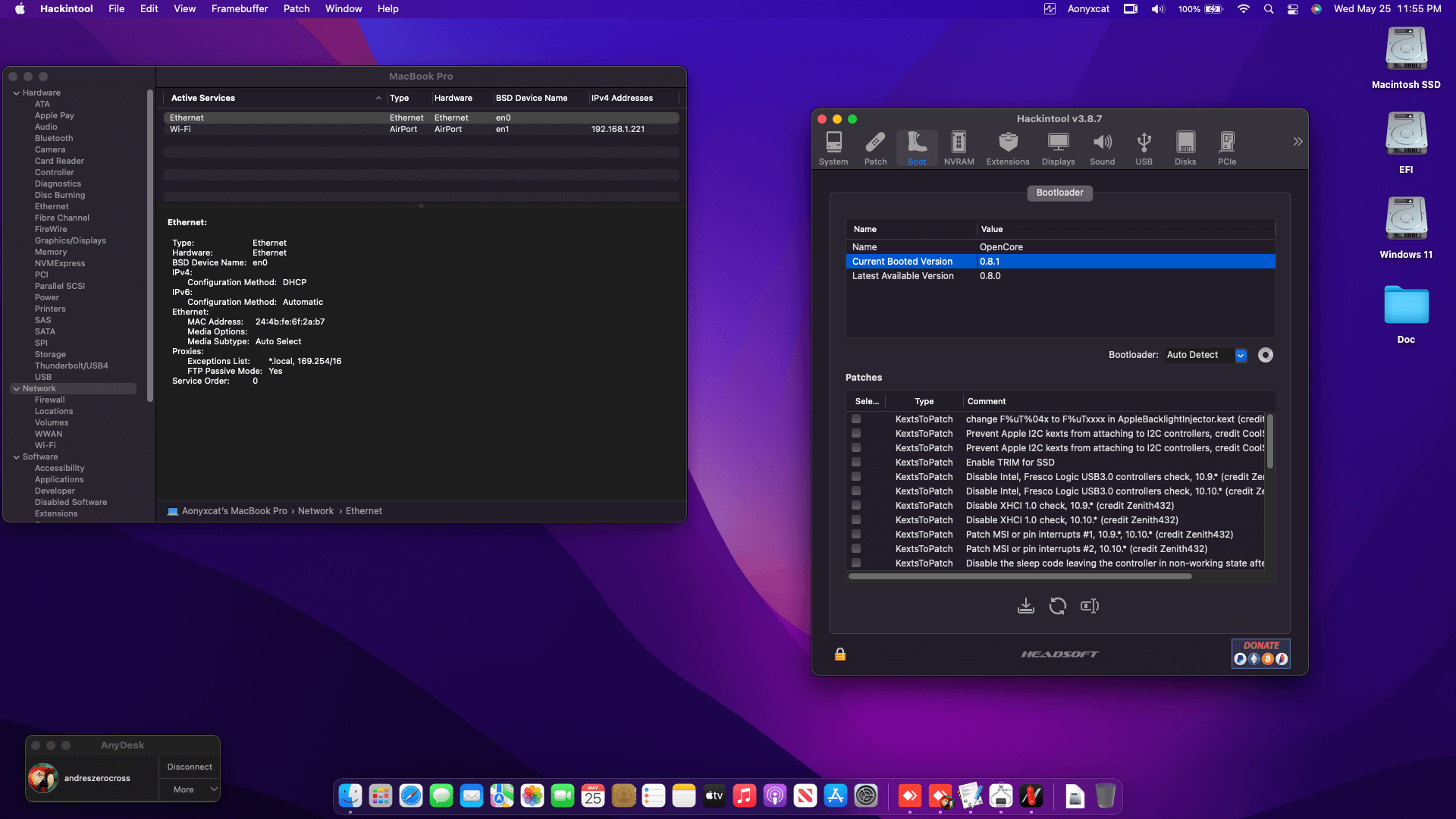Select the Boot toolbar icon

[917, 148]
